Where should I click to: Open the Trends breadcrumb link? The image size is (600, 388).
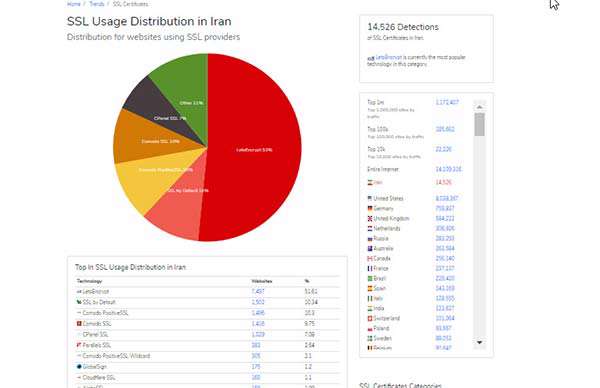click(x=96, y=4)
